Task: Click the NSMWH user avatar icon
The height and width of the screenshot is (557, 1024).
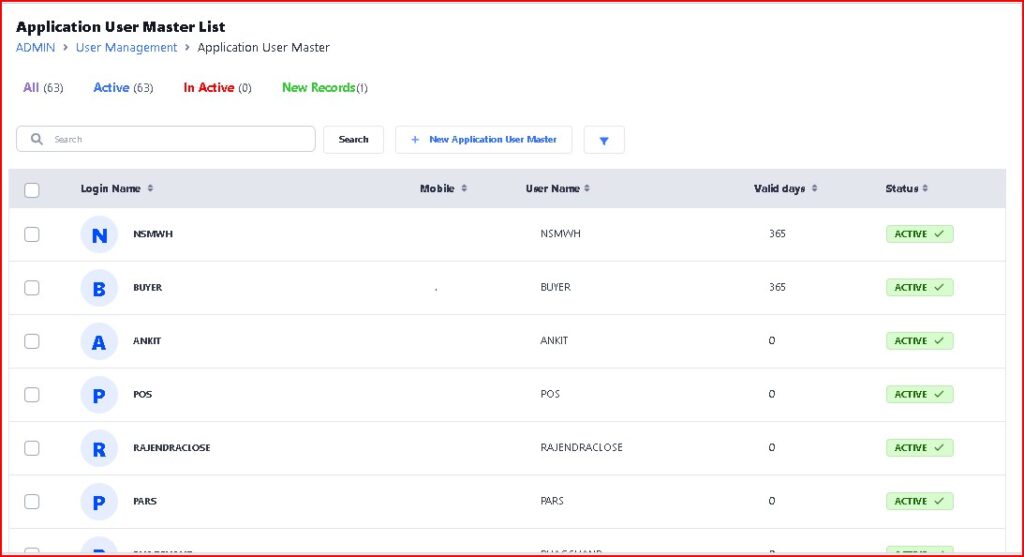Action: 99,235
